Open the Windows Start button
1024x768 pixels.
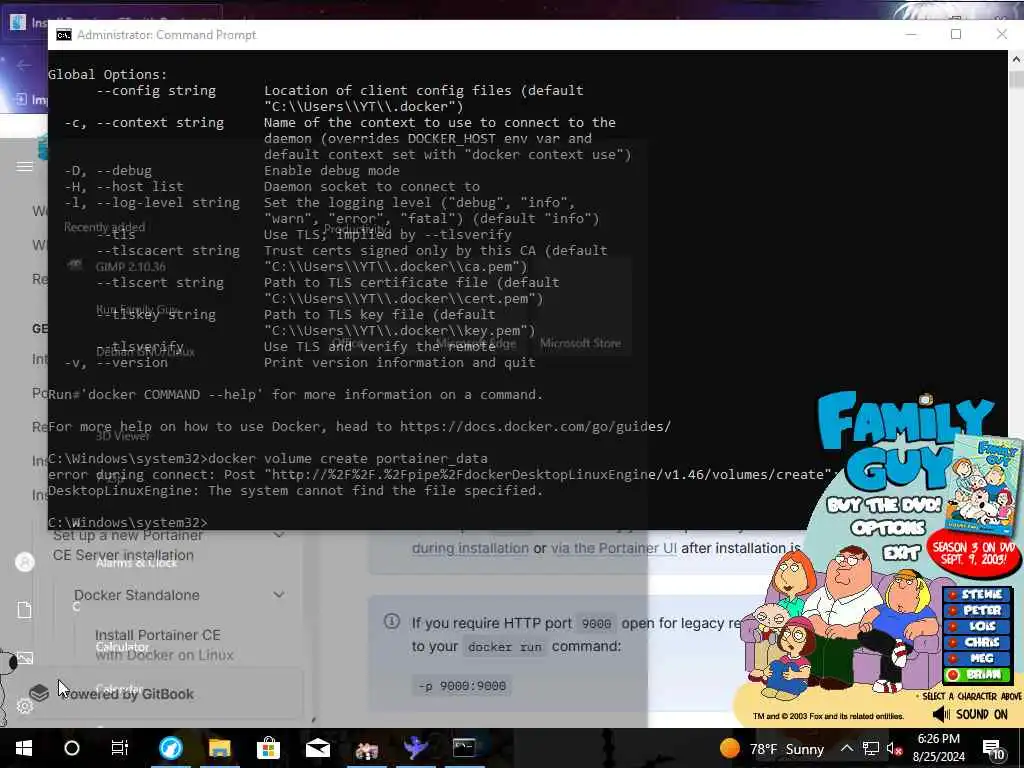coord(24,748)
